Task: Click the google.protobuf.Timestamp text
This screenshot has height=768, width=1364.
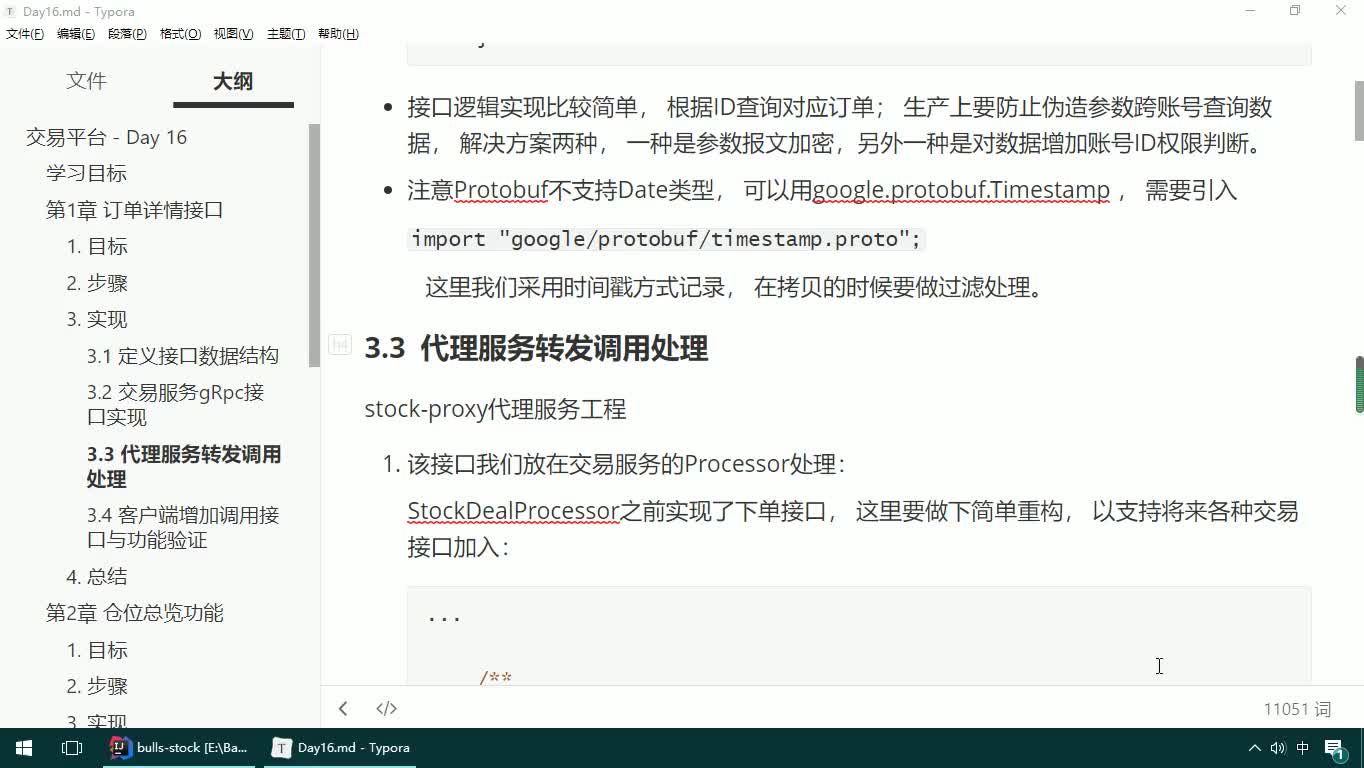Action: [961, 190]
